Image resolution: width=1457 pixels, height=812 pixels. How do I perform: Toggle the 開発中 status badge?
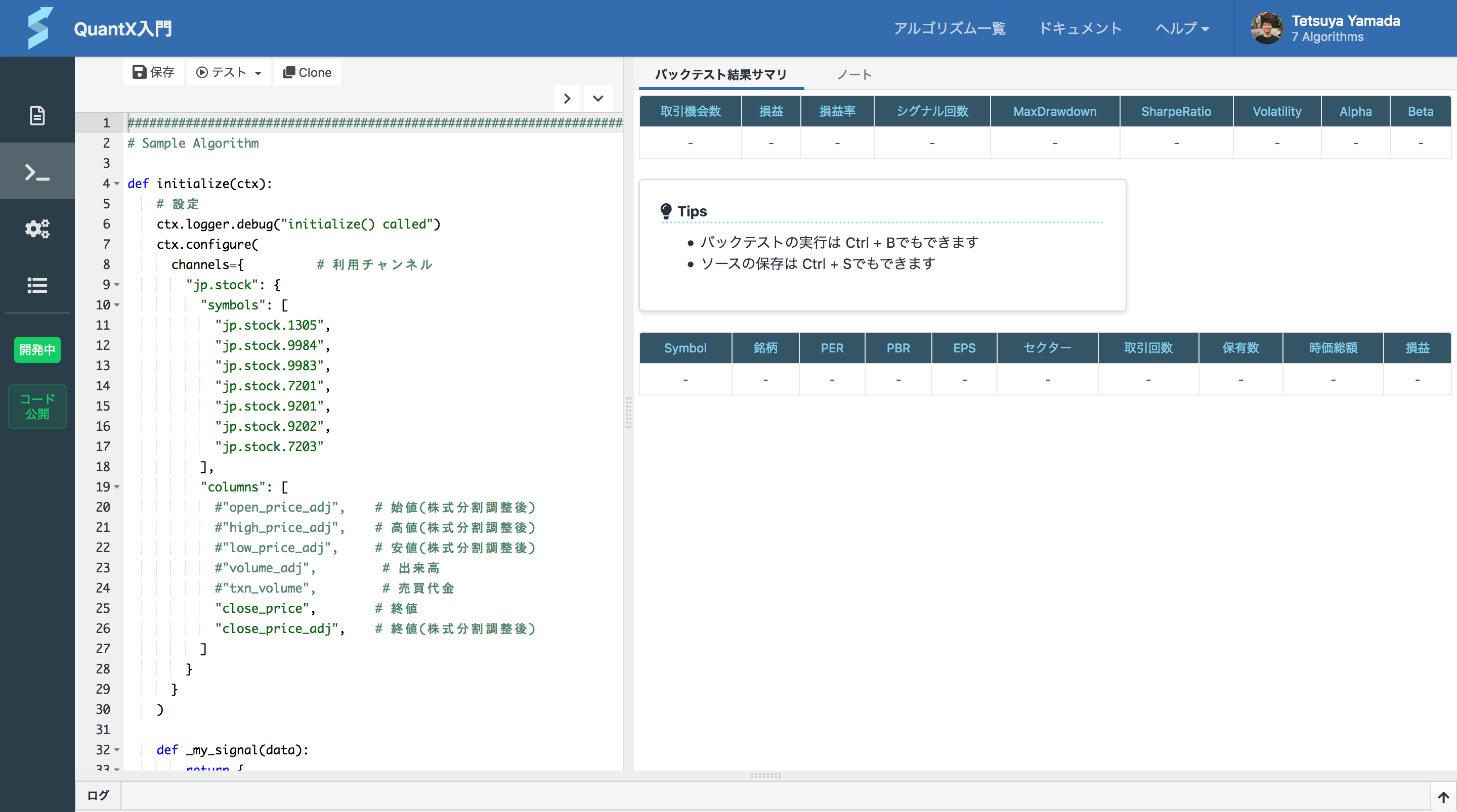pos(37,349)
